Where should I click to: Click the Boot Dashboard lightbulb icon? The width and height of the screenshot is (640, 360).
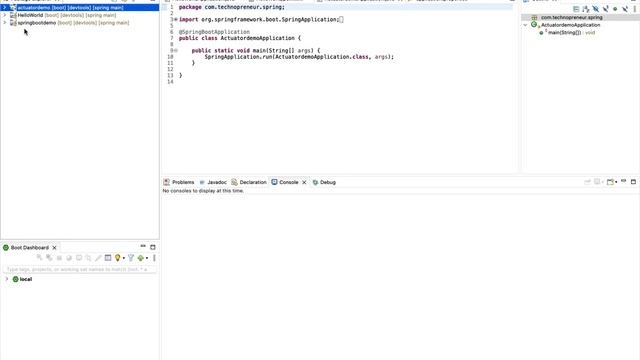click(118, 258)
